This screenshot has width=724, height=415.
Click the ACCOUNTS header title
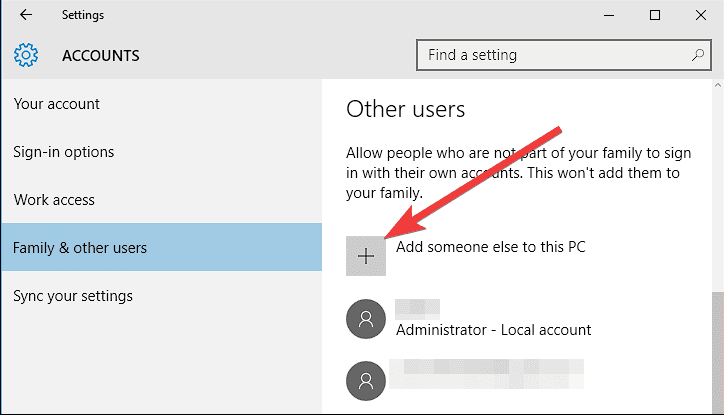(101, 55)
